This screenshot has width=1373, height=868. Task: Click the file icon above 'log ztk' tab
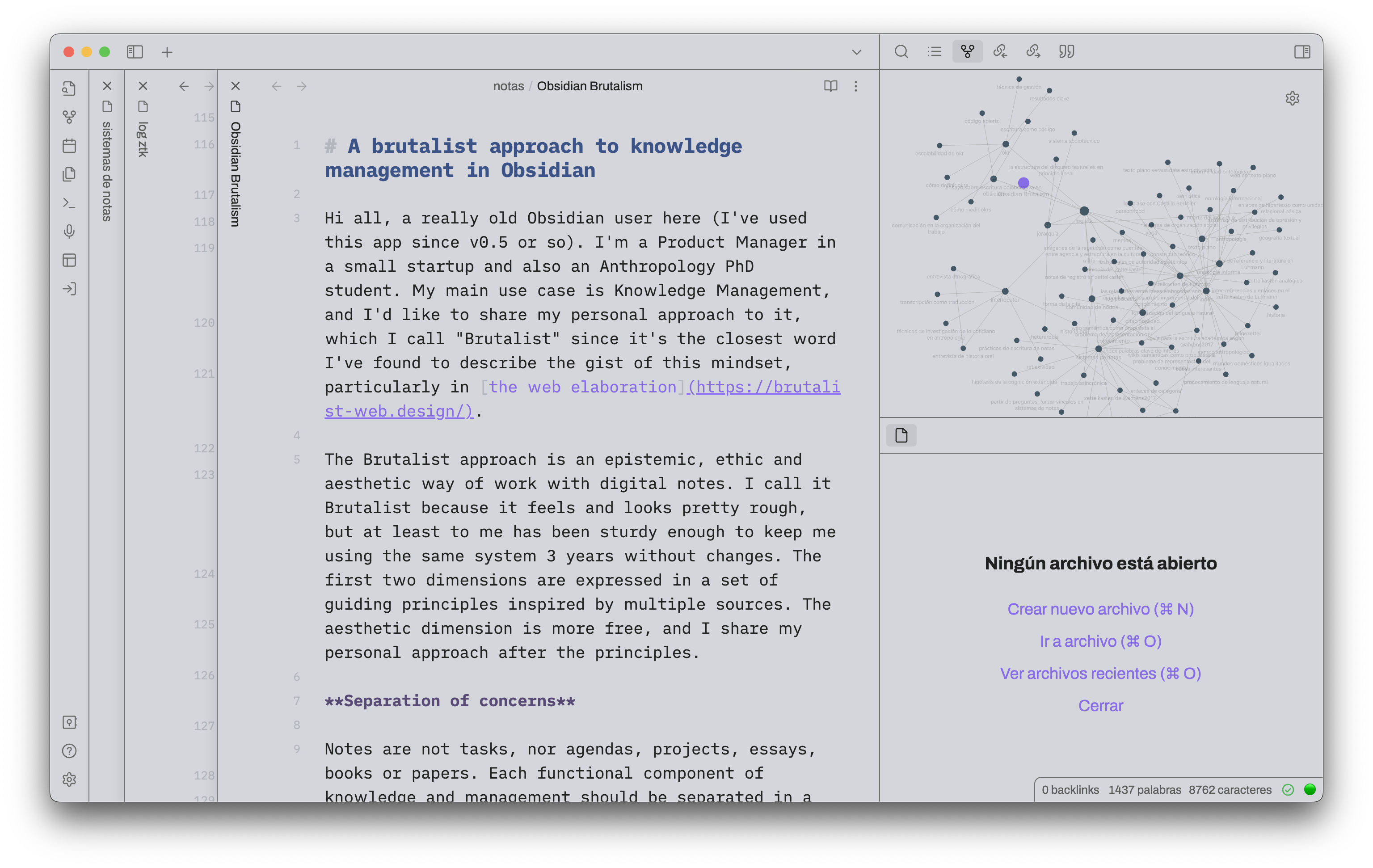click(x=143, y=107)
